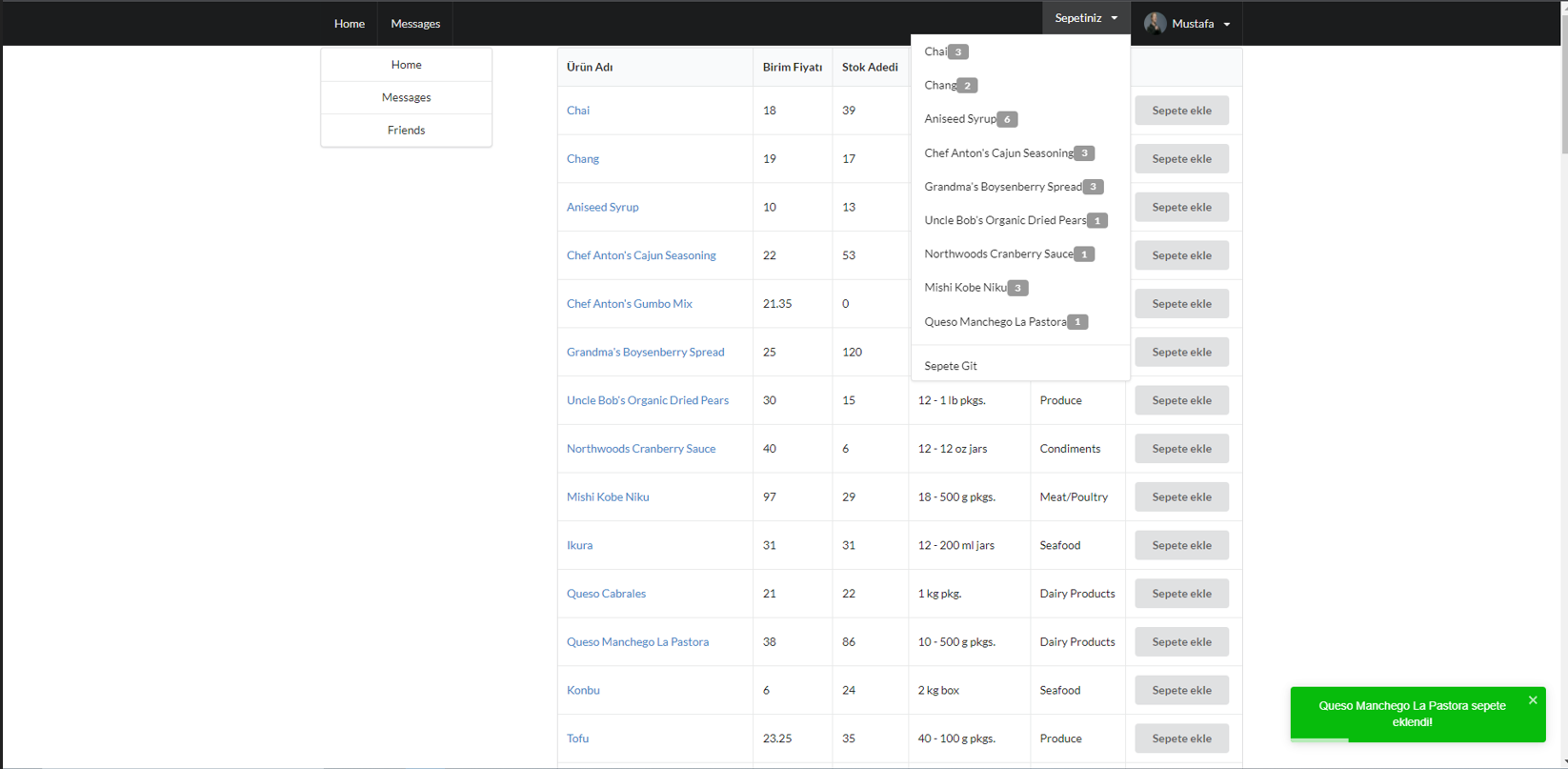Add Chai to cart with Sepete ekle
Viewport: 1568px width, 769px height.
point(1181,111)
